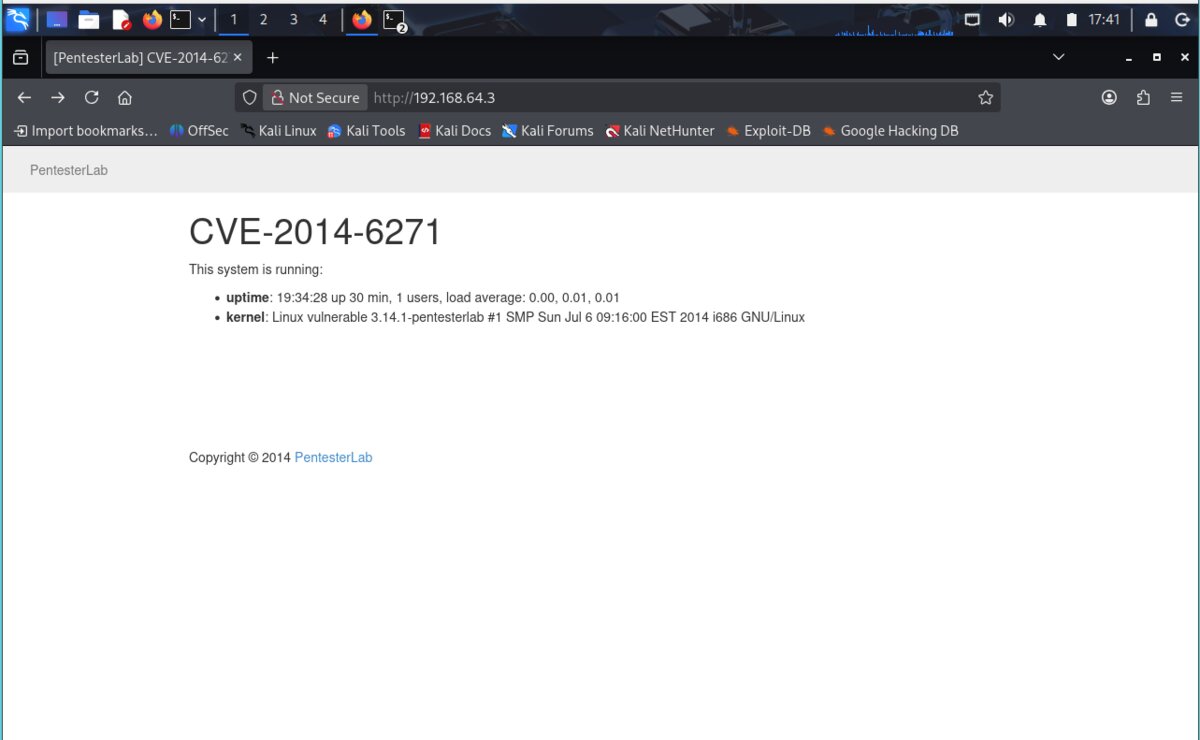Reload the current page
1200x740 pixels.
pyautogui.click(x=91, y=97)
